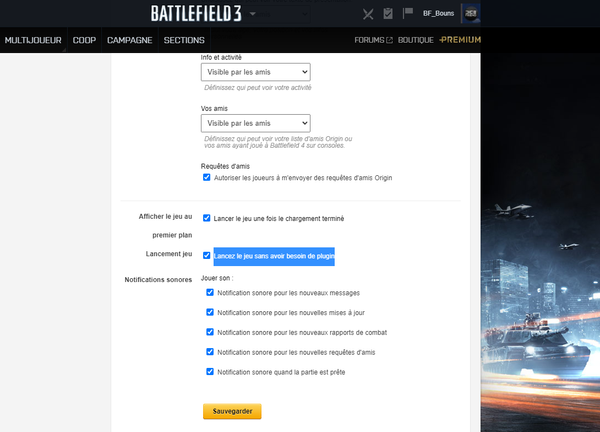Viewport: 600px width, 432px height.
Task: Click the BF_Bouns username
Action: point(438,13)
